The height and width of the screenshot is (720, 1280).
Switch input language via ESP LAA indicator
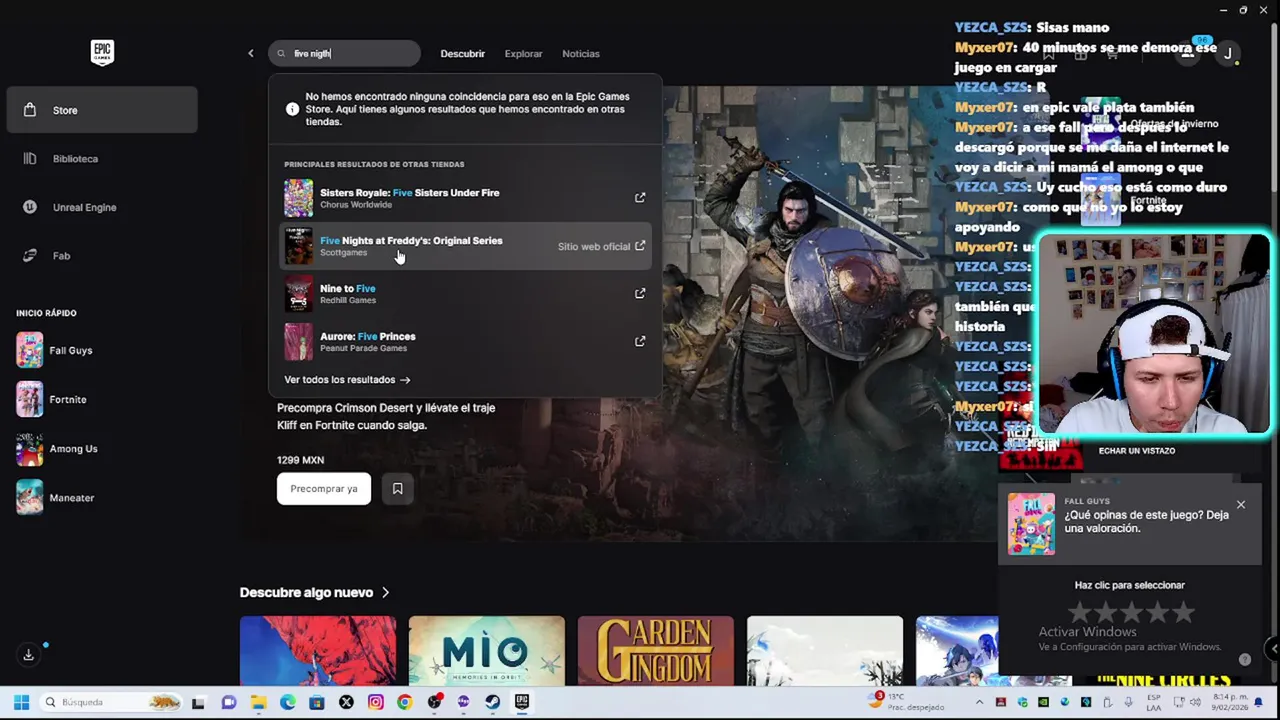tap(1154, 702)
